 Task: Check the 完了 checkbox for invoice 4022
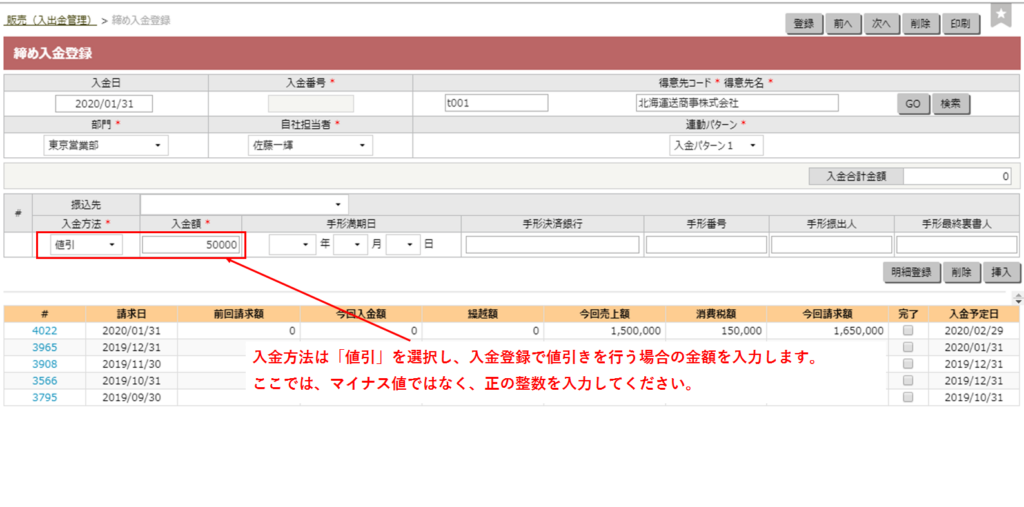tap(908, 330)
